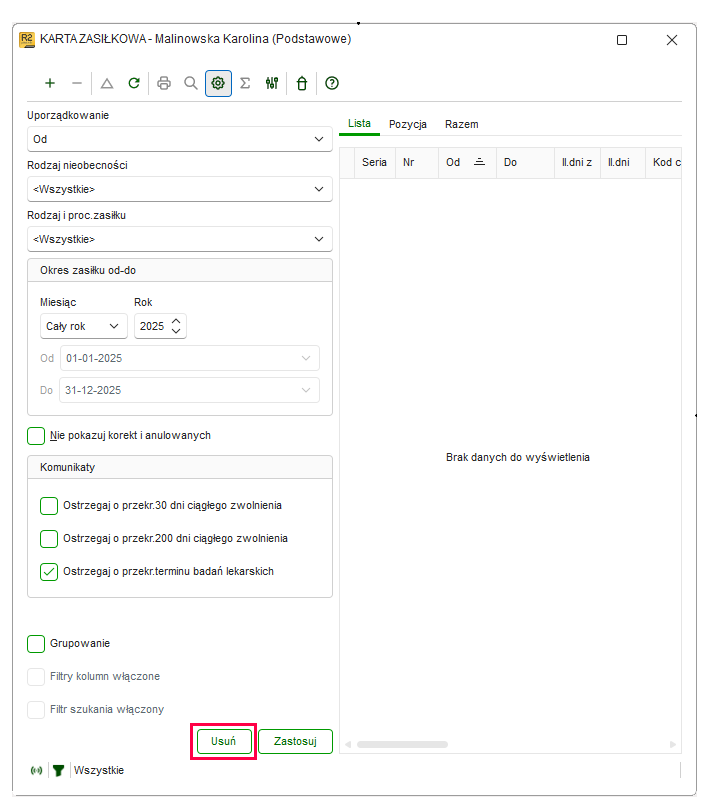Click the help question mark icon
Image resolution: width=715 pixels, height=807 pixels.
pyautogui.click(x=332, y=83)
